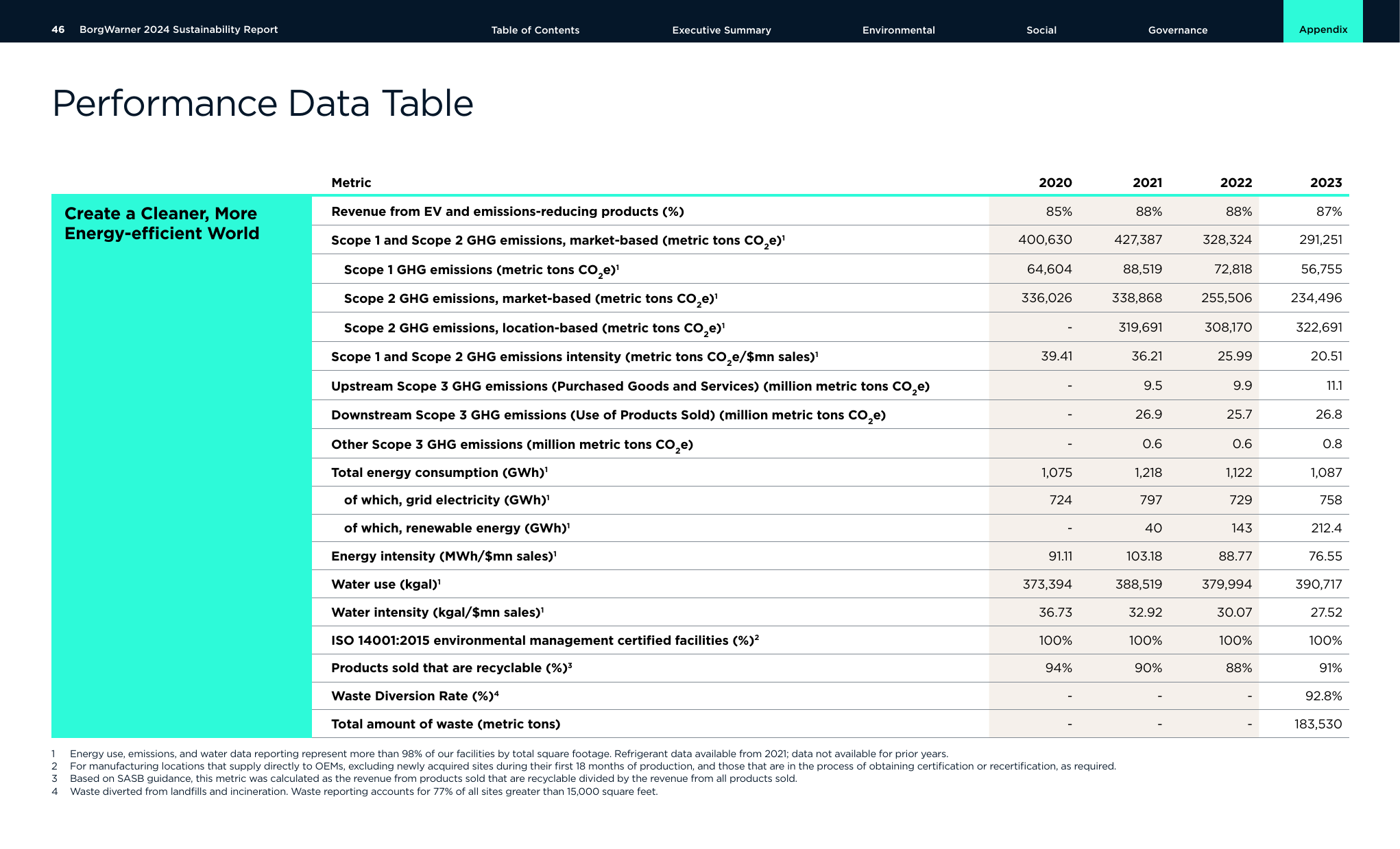Navigate to the Governance tab
1400x849 pixels.
(x=1177, y=30)
